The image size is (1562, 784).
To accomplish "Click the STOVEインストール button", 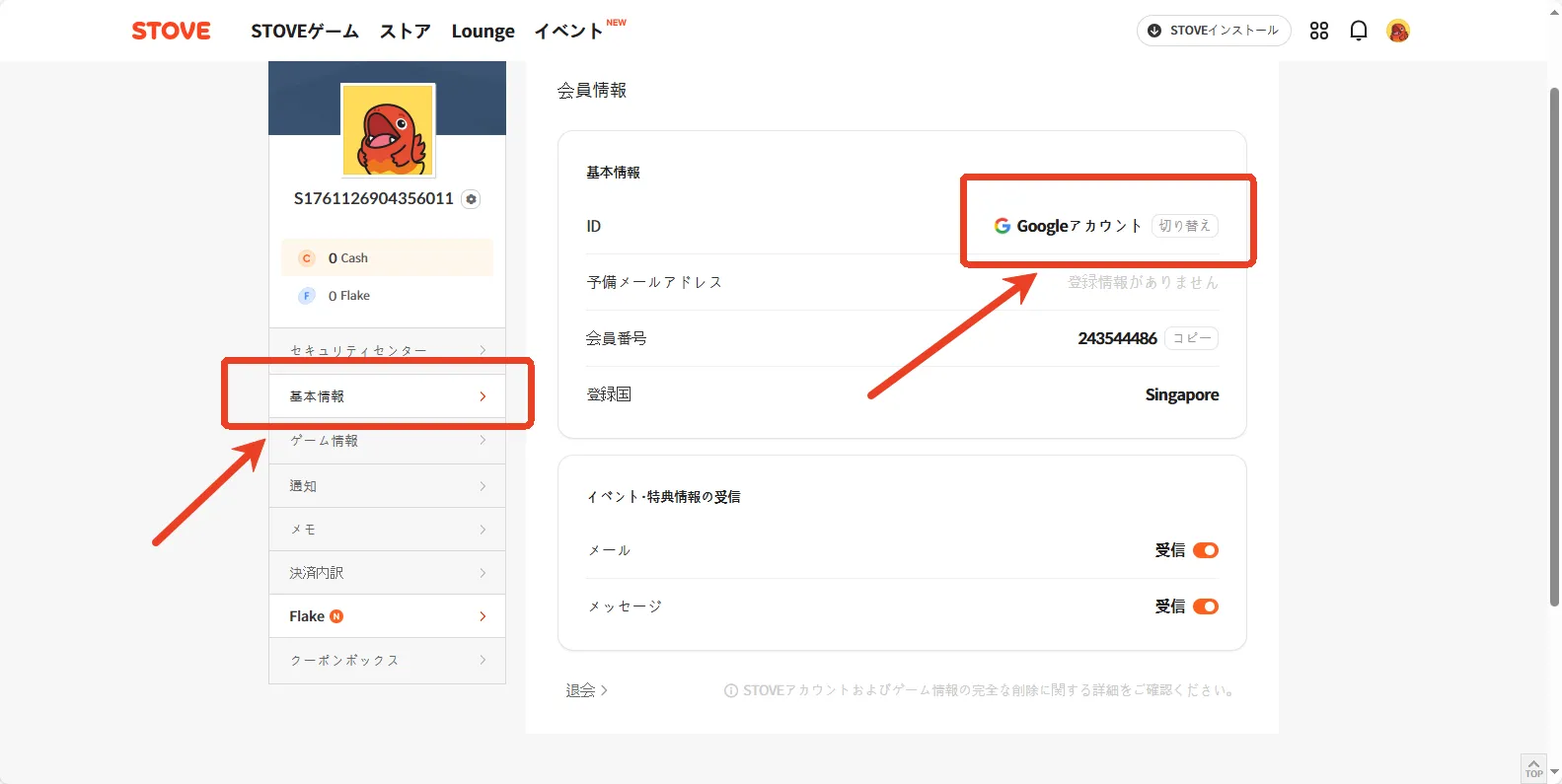I will pyautogui.click(x=1214, y=31).
